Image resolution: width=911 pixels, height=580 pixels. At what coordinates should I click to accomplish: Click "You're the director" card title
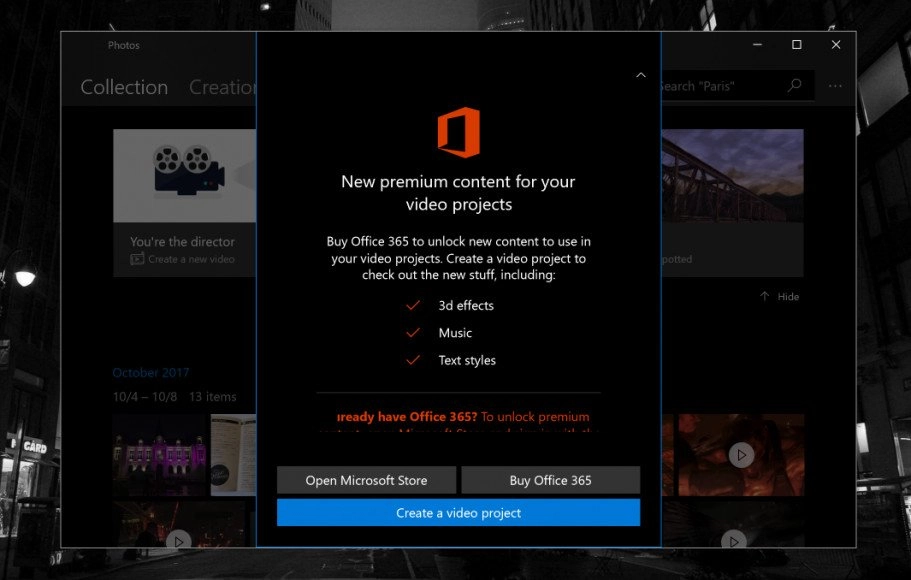coord(182,241)
